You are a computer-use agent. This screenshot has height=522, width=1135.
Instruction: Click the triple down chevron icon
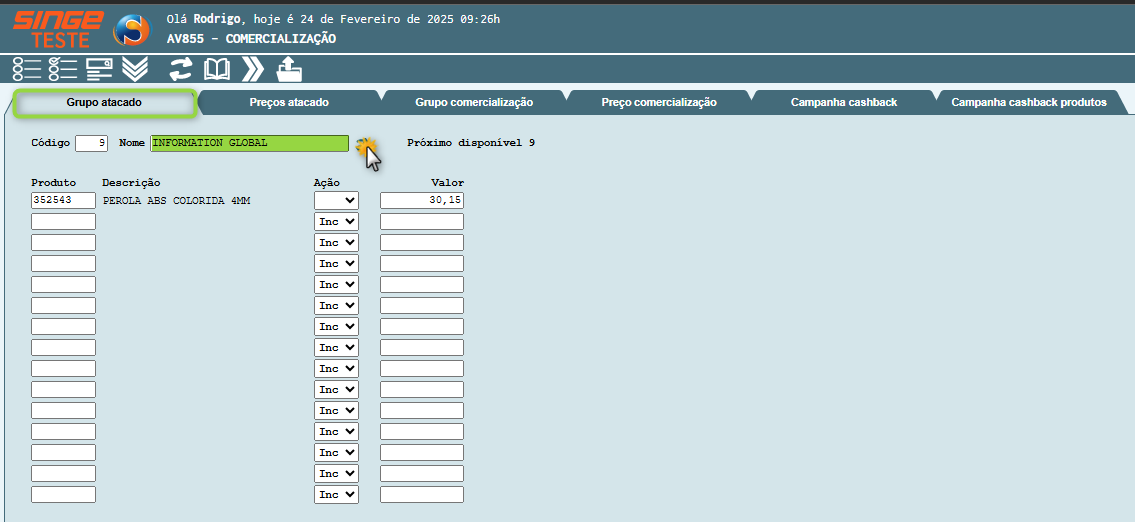[x=135, y=69]
